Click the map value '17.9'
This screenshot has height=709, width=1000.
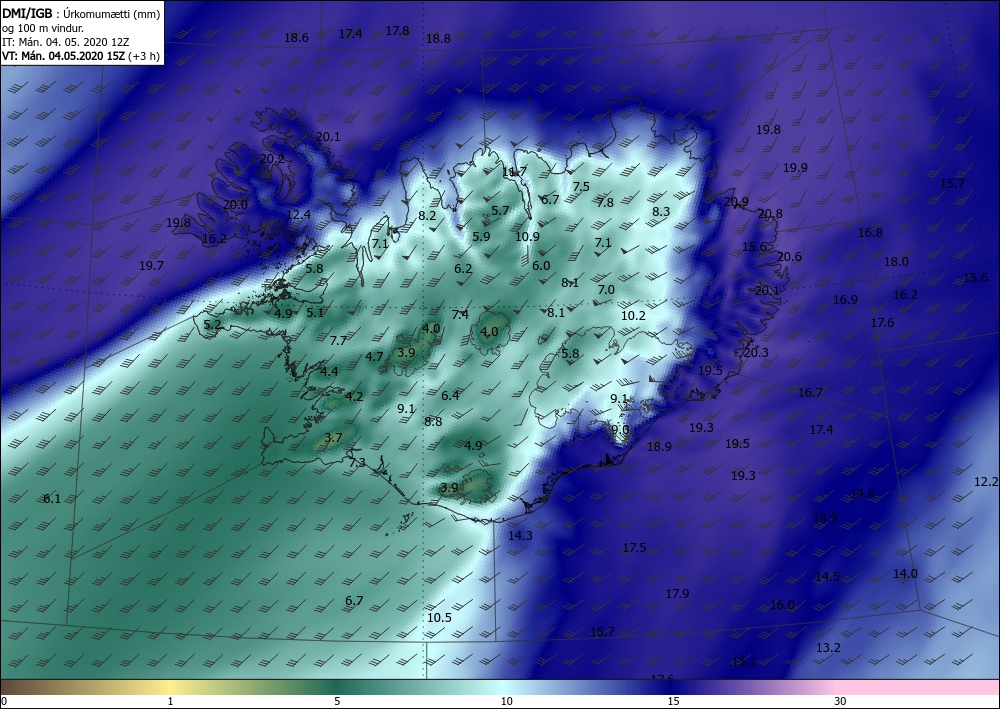coord(677,594)
